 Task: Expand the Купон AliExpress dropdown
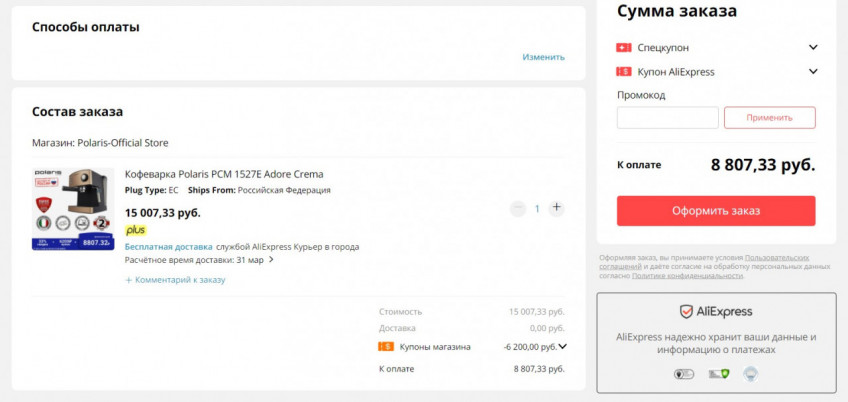point(813,72)
